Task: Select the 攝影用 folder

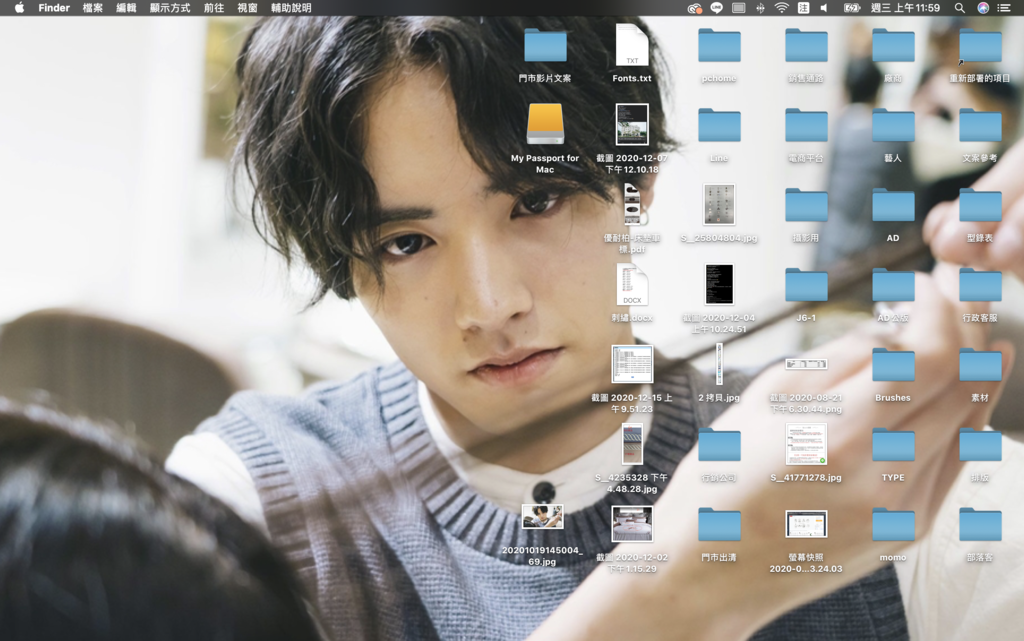Action: [x=806, y=206]
